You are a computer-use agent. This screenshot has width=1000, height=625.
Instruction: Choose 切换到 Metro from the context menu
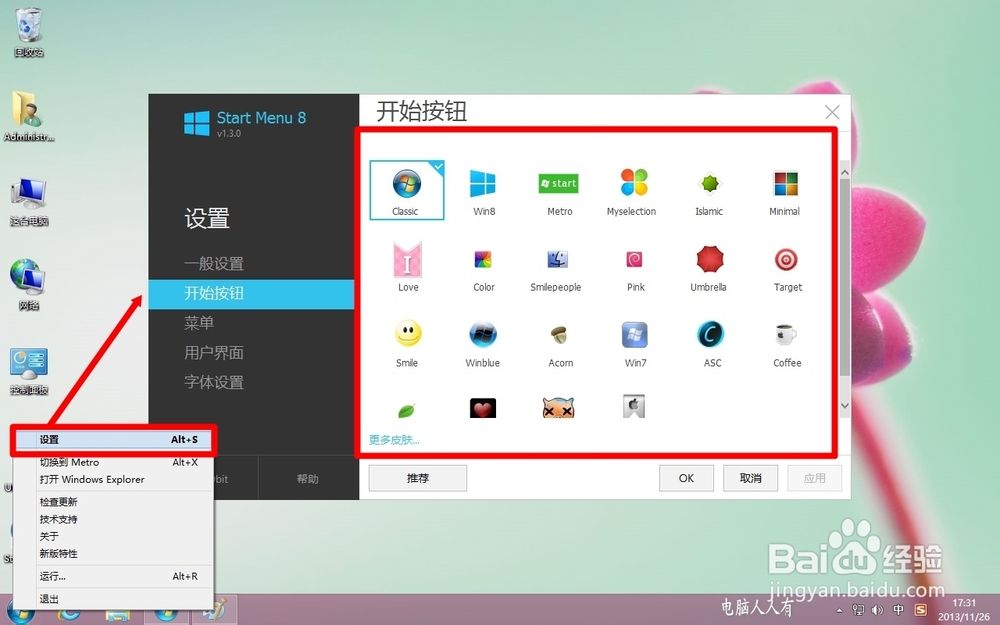pos(114,462)
